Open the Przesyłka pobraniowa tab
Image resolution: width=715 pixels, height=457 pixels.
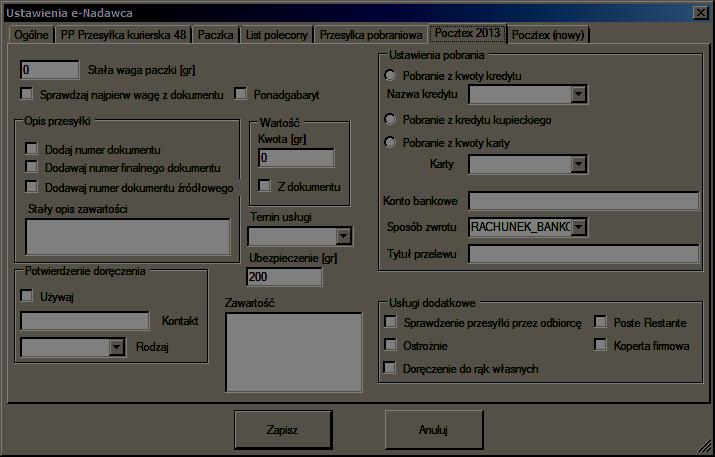coord(370,35)
